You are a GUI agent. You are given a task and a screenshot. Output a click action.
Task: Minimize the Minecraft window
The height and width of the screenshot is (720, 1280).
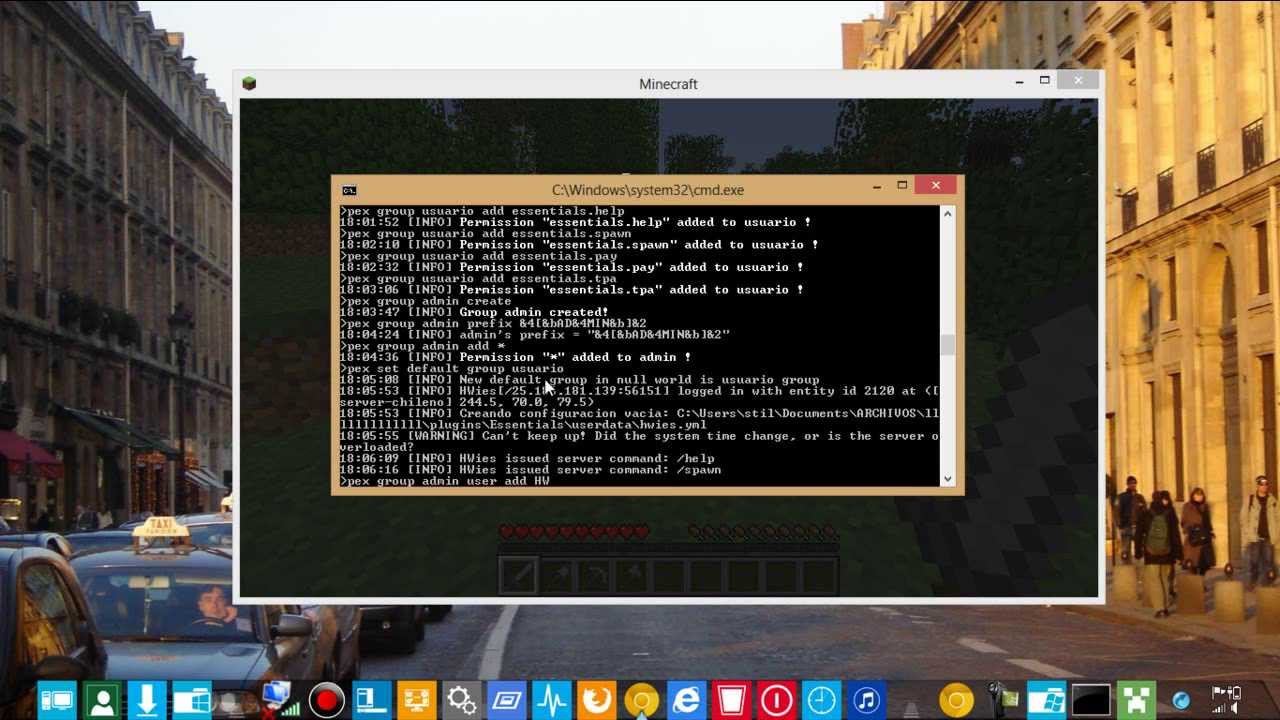(1019, 81)
